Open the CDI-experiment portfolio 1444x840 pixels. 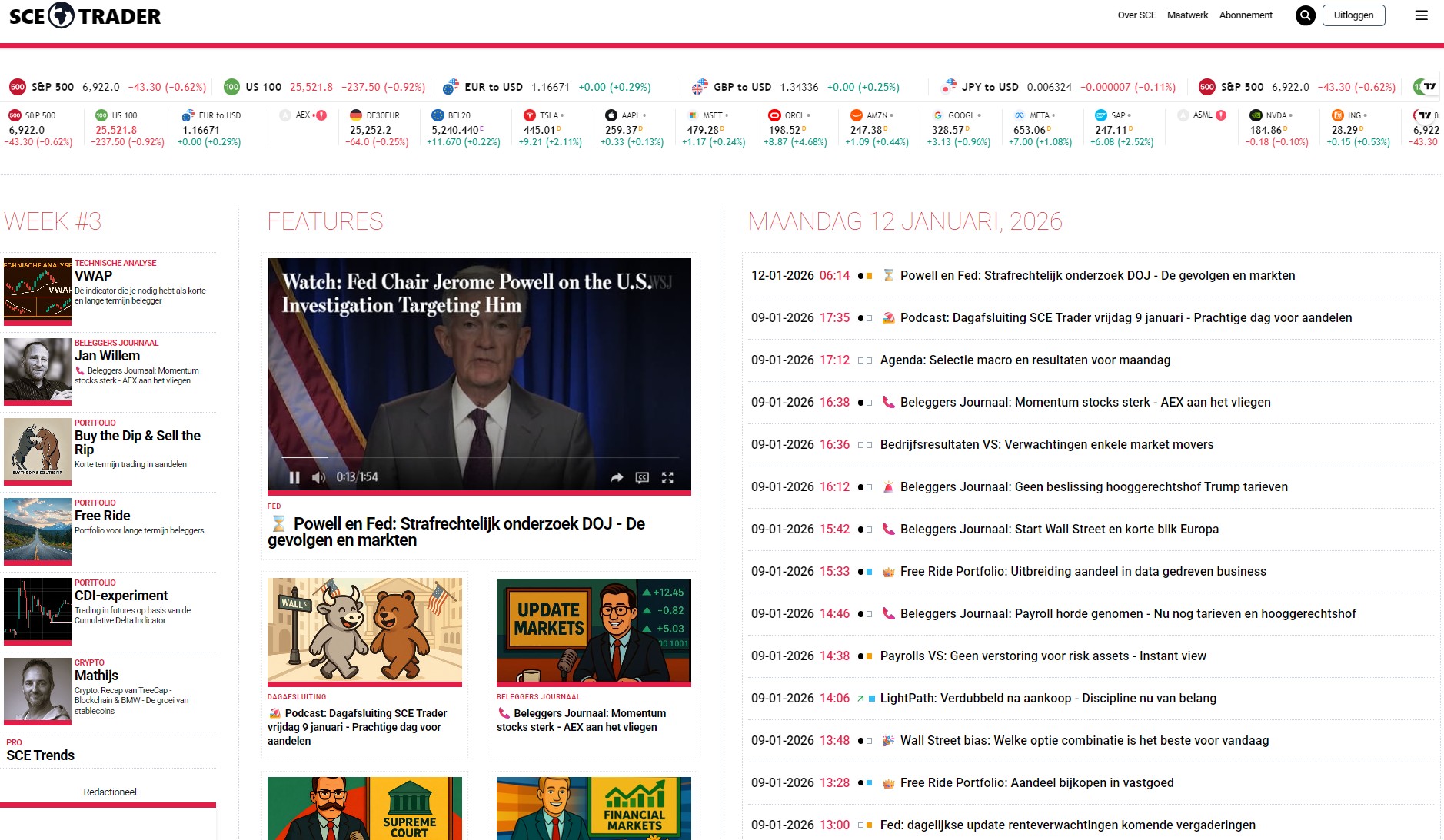point(121,596)
